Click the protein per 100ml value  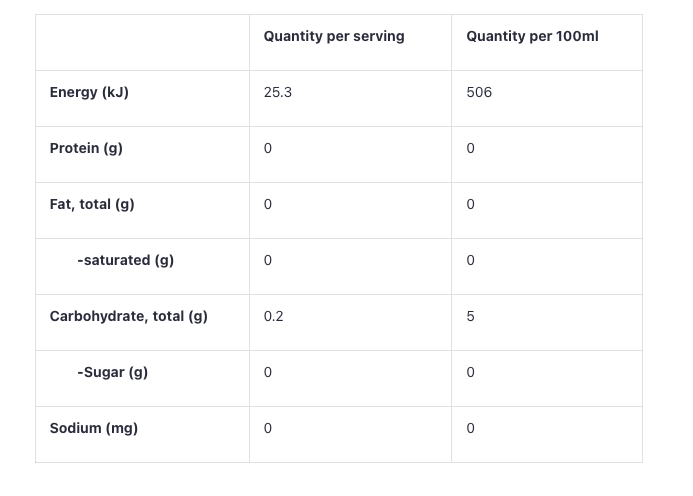click(471, 148)
